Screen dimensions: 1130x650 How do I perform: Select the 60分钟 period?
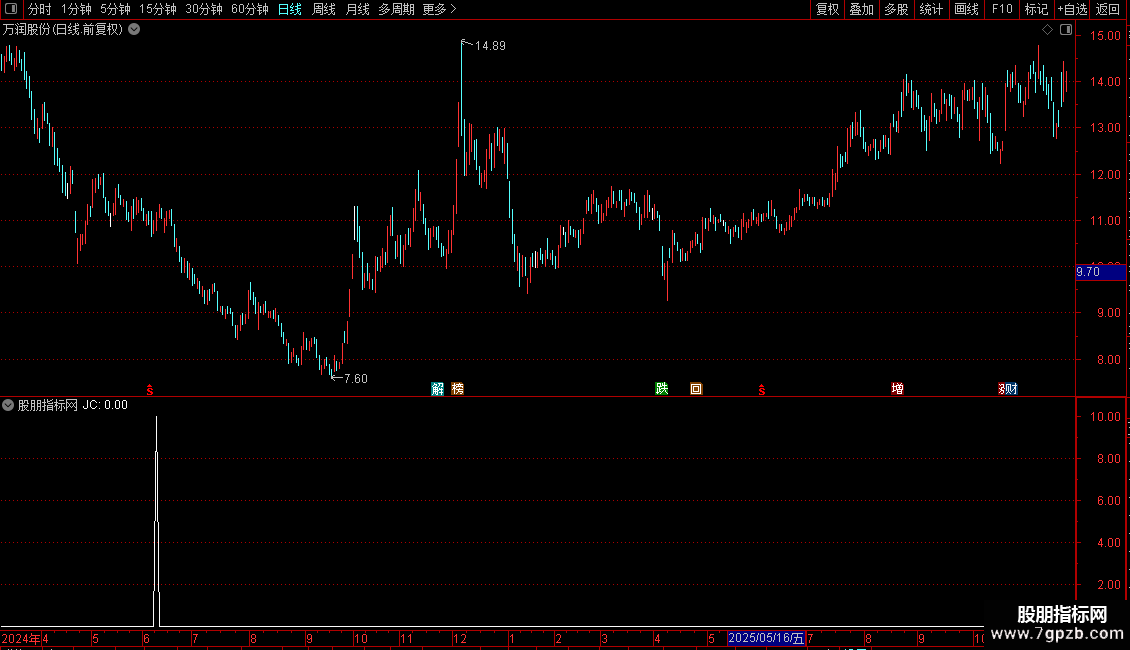point(250,9)
